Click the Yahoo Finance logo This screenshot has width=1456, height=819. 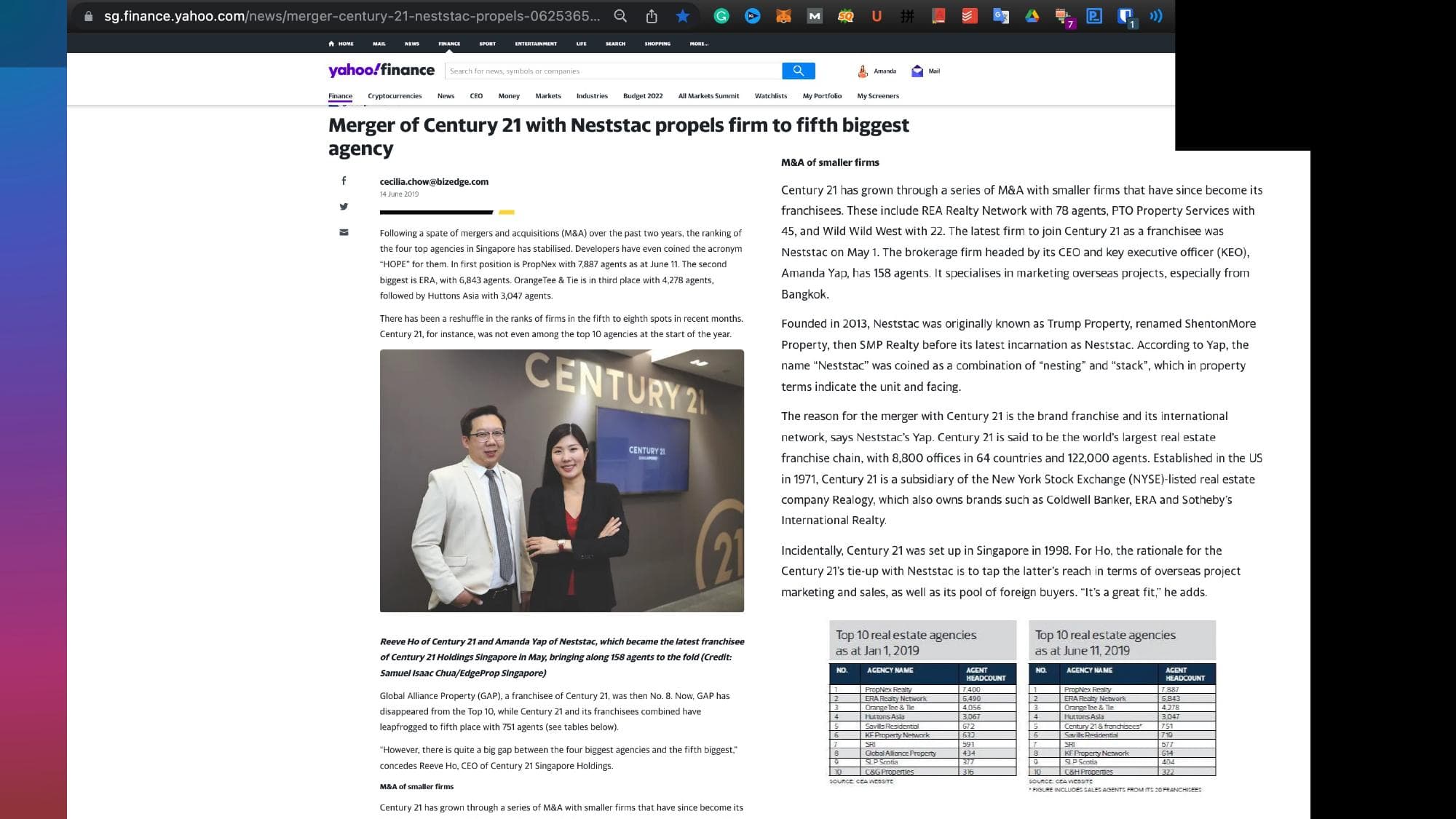click(x=381, y=70)
